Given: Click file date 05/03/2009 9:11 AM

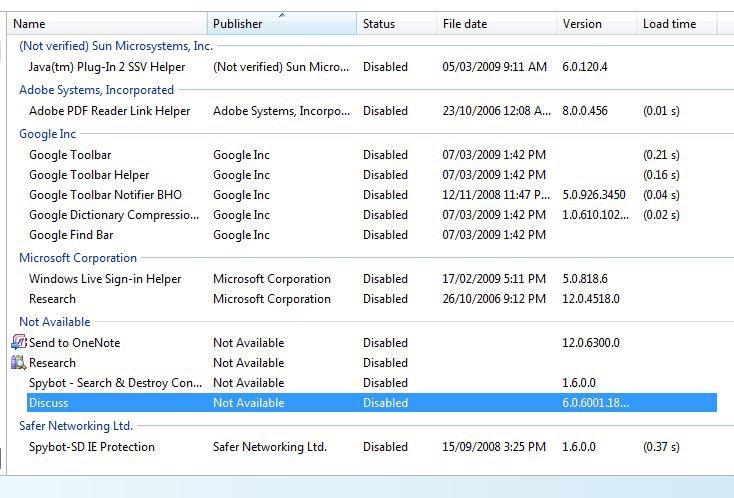Looking at the screenshot, I should point(494,67).
